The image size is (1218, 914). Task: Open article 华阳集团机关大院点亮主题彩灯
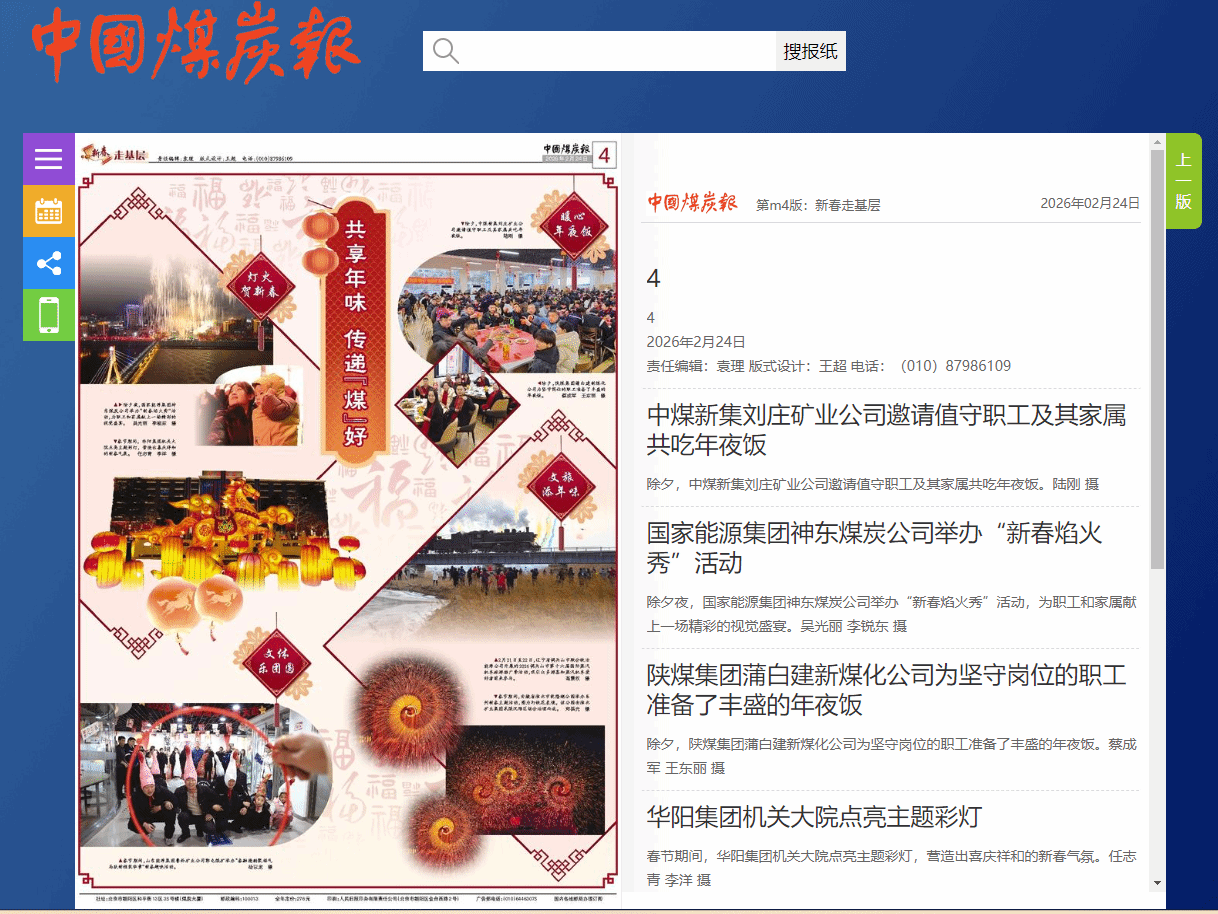click(x=814, y=817)
